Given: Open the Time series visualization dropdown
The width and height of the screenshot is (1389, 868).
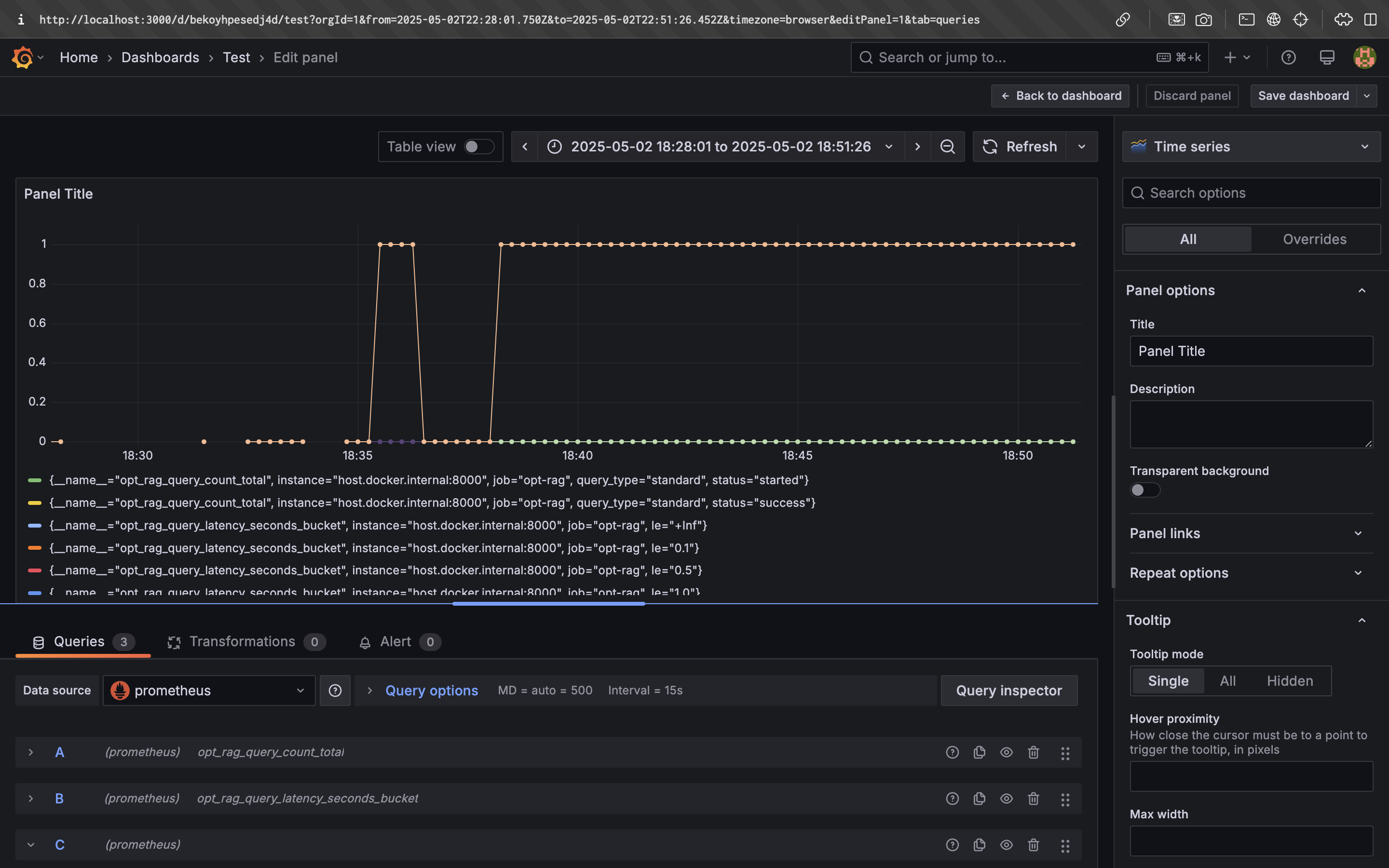Looking at the screenshot, I should (x=1250, y=147).
